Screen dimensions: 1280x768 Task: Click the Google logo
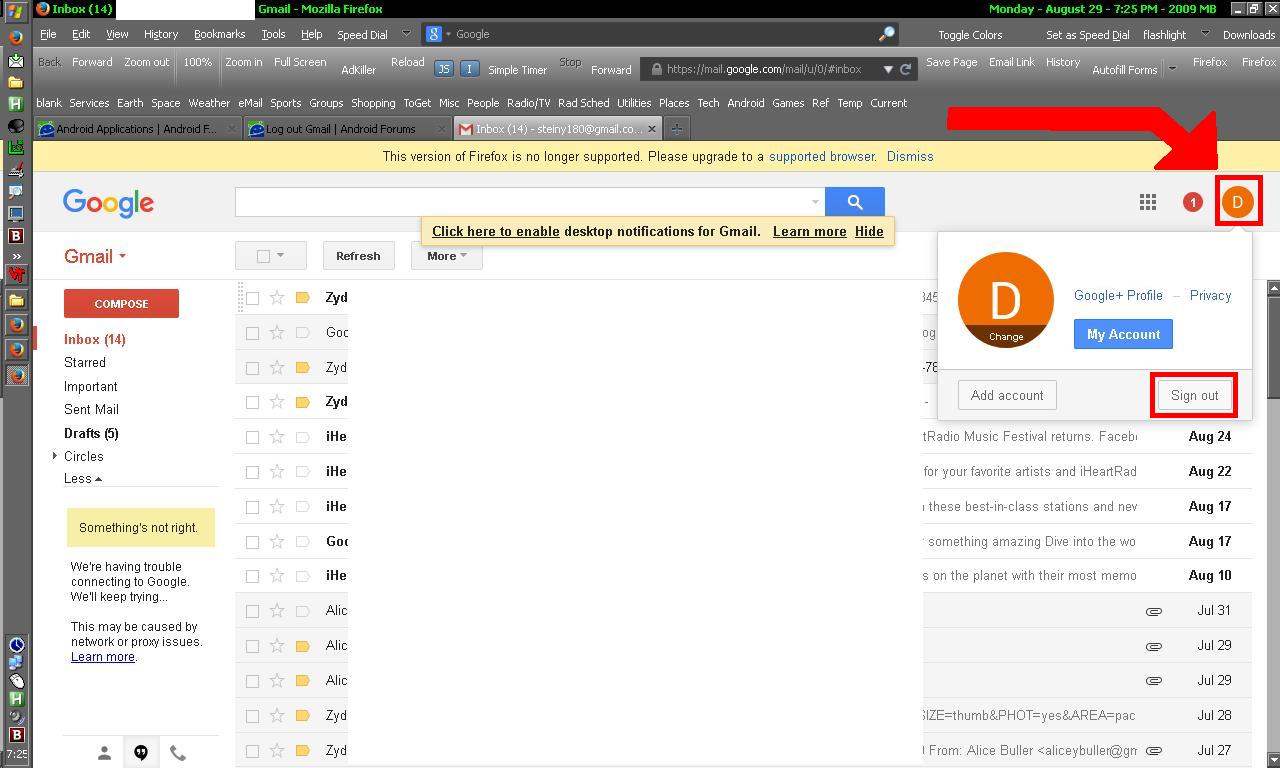(108, 203)
